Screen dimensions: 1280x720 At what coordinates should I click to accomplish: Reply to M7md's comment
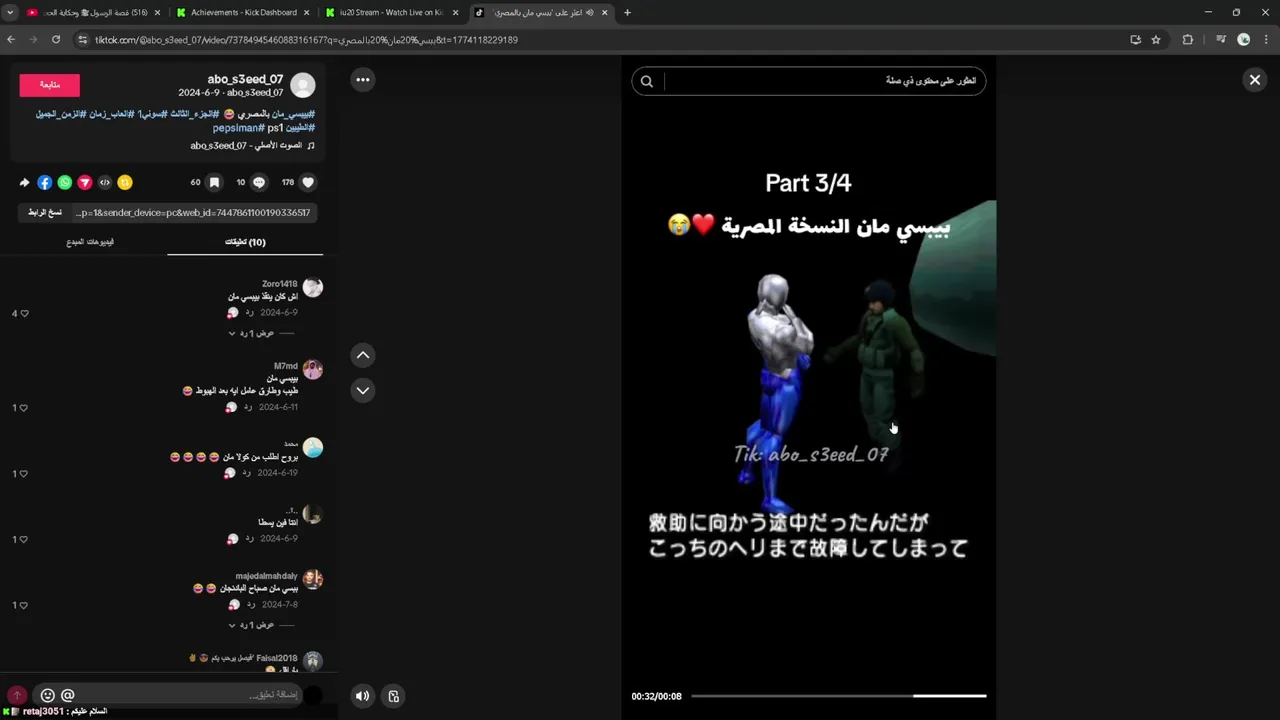(250, 407)
